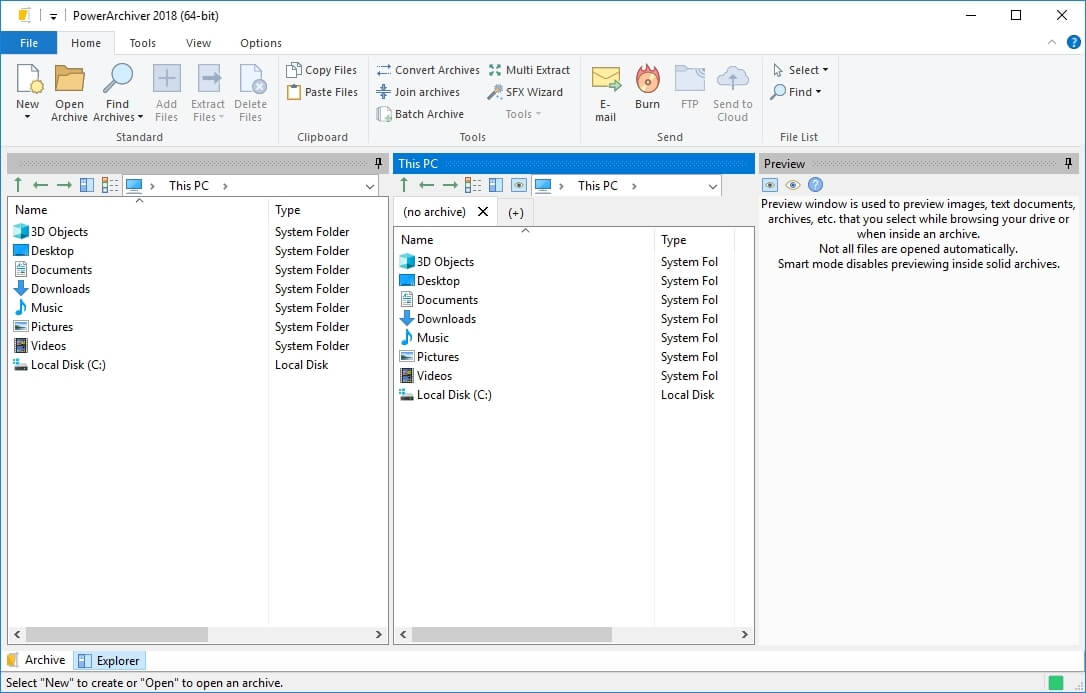Toggle the first eye button in Preview panel
The width and height of the screenshot is (1086, 693).
pyautogui.click(x=769, y=185)
